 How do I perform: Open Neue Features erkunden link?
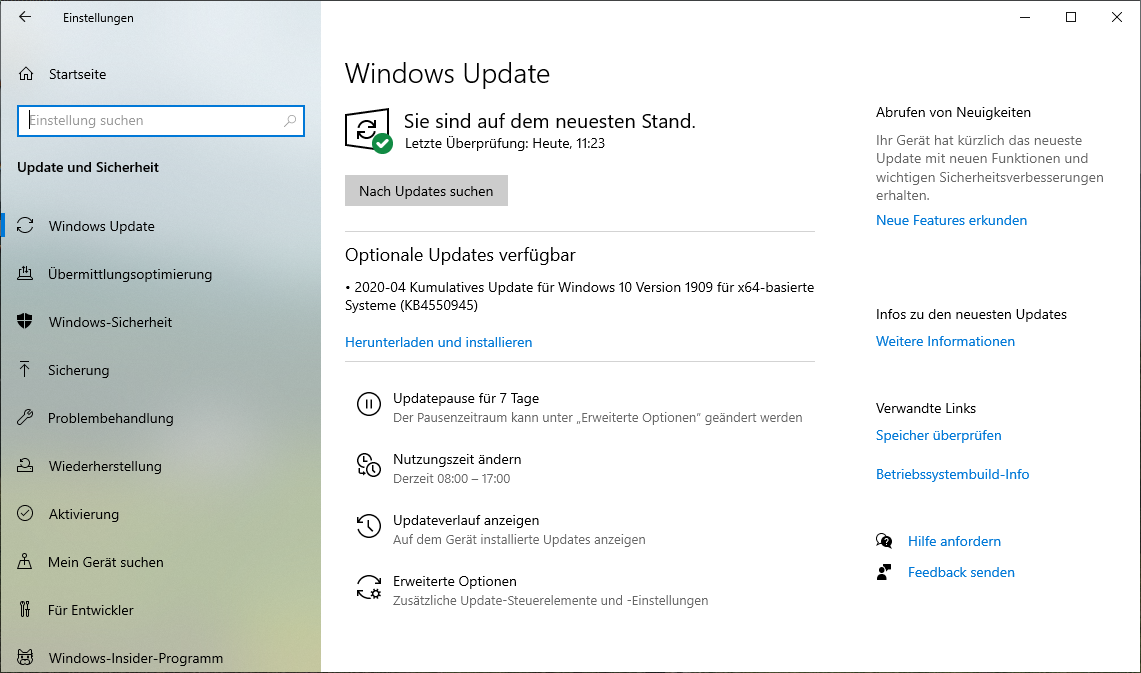point(951,220)
